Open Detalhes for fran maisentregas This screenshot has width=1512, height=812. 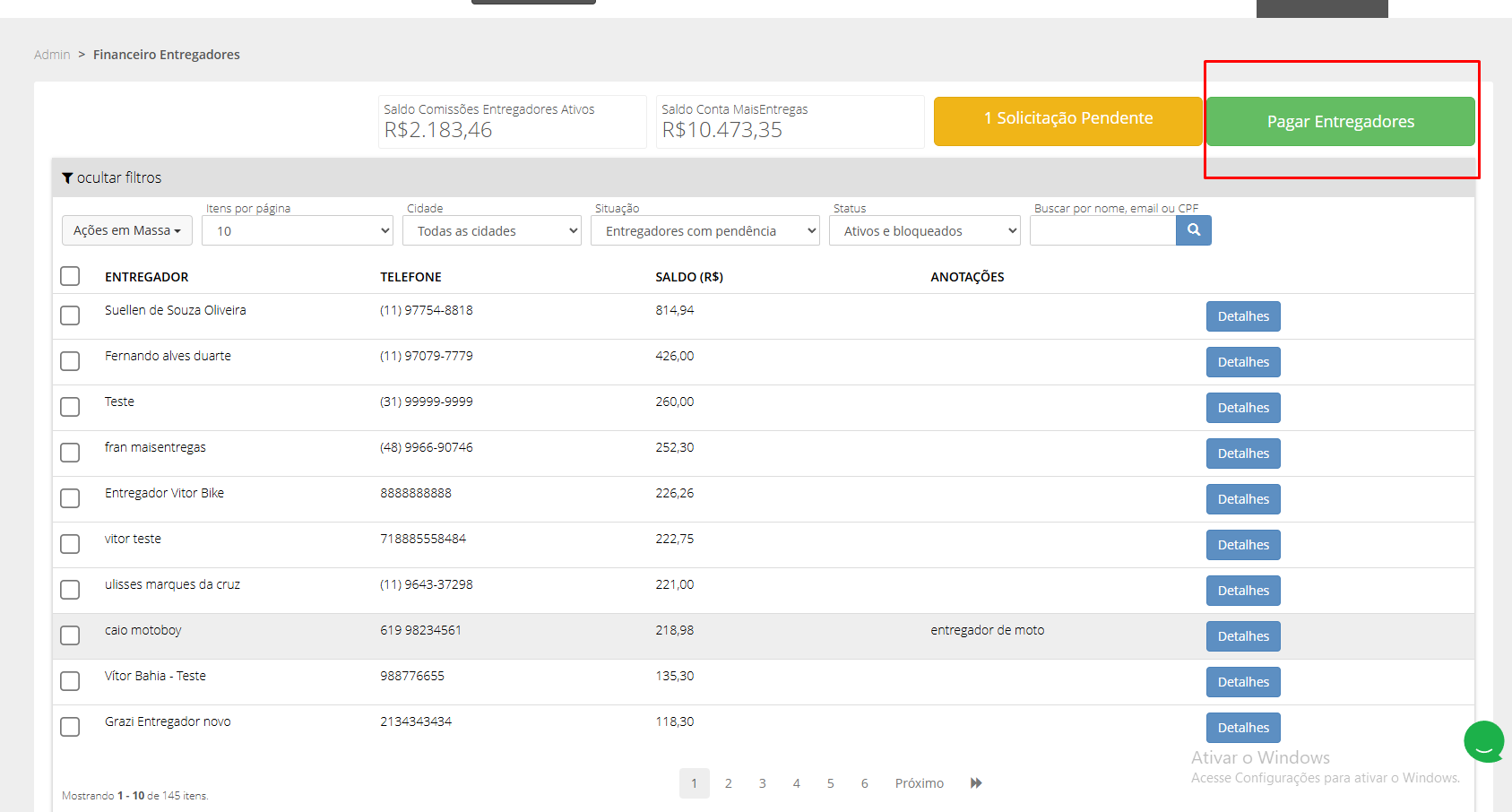tap(1243, 454)
